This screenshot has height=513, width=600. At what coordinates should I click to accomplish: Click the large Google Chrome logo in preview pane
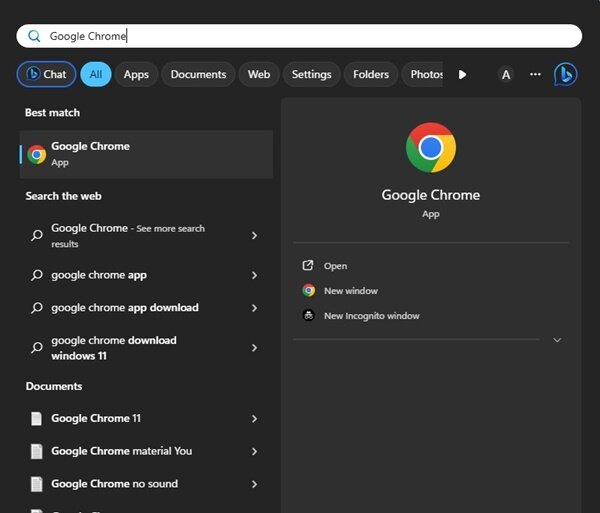[x=431, y=148]
